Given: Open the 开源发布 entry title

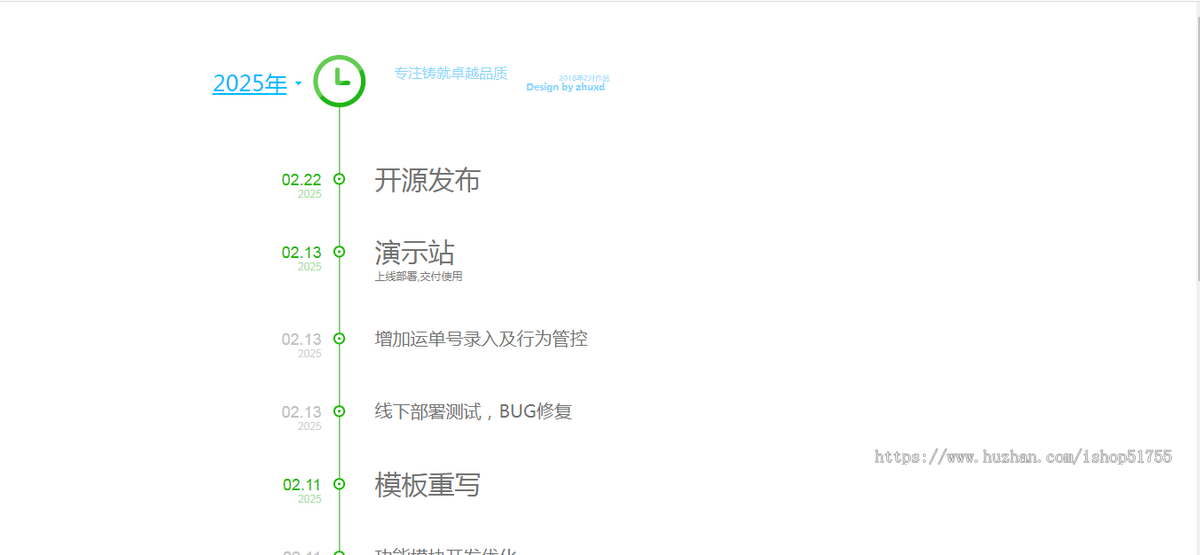Looking at the screenshot, I should click(428, 180).
